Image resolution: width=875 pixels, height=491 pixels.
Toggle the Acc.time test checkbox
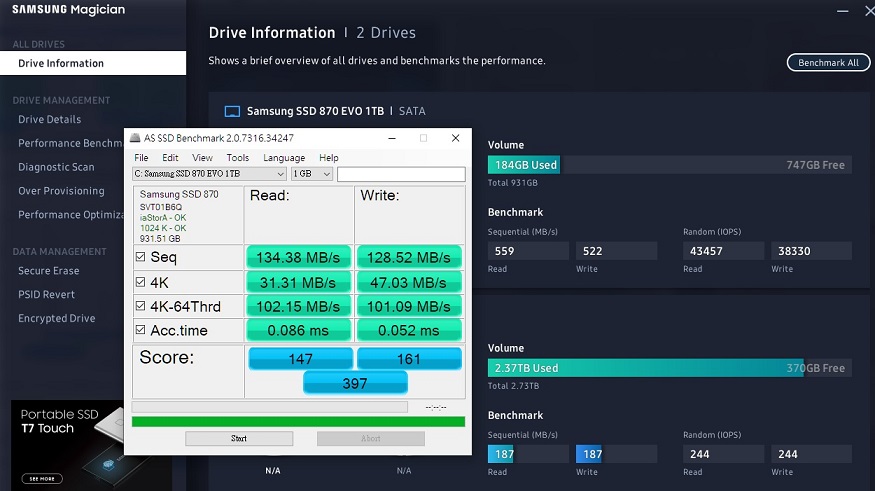point(141,330)
